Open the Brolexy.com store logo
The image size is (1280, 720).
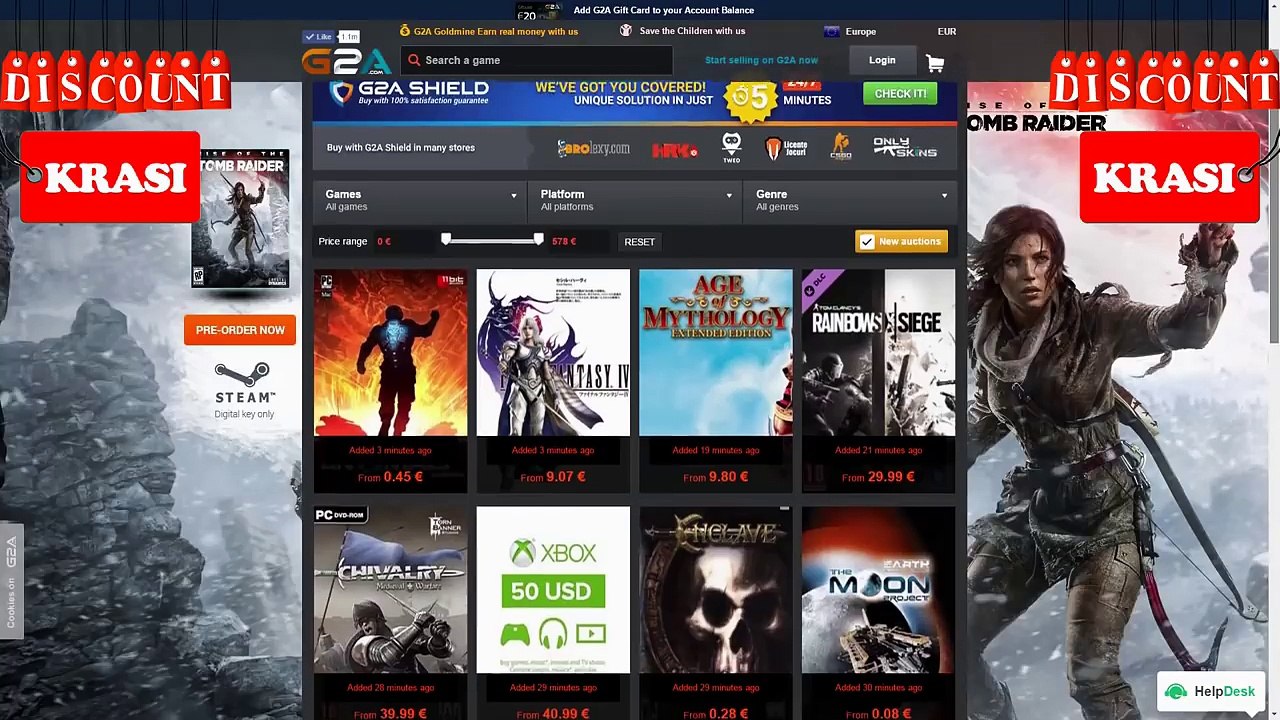(594, 149)
